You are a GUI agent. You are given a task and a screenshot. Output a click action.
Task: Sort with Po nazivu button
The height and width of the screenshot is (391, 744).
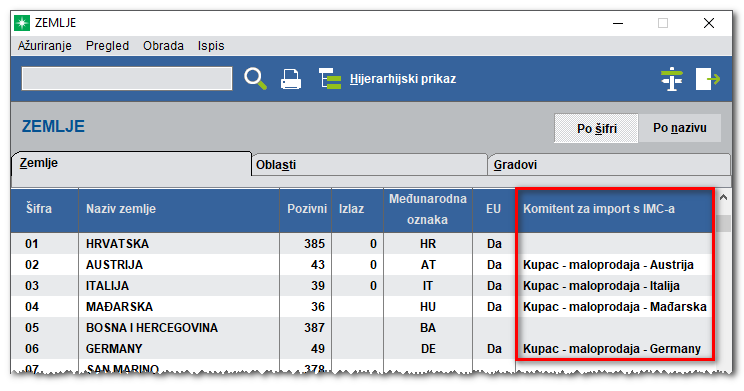click(679, 128)
